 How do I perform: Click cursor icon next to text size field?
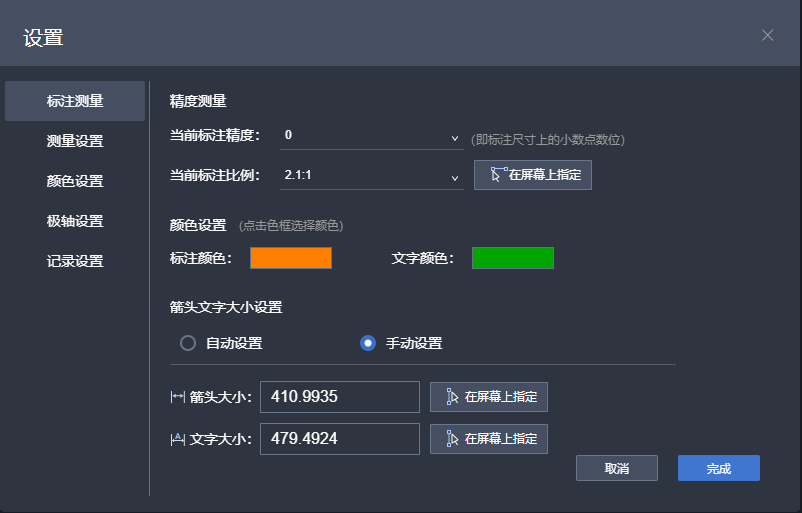click(x=451, y=439)
